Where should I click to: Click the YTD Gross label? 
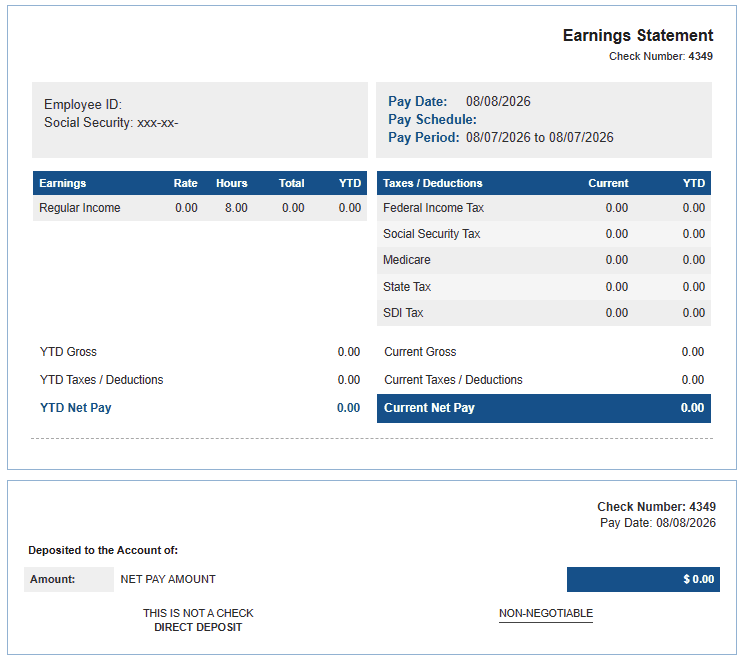[x=68, y=352]
